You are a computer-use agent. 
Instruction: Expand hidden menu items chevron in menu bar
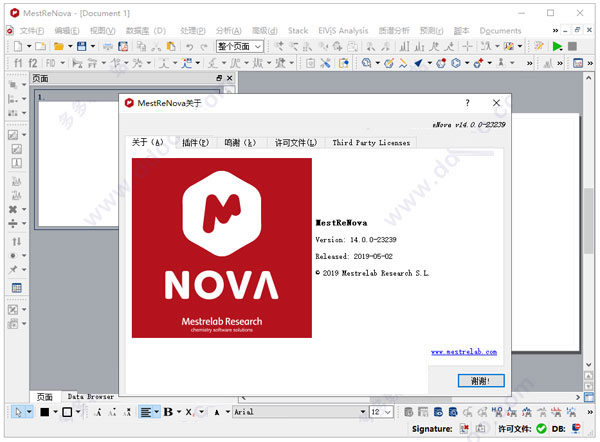[555, 31]
